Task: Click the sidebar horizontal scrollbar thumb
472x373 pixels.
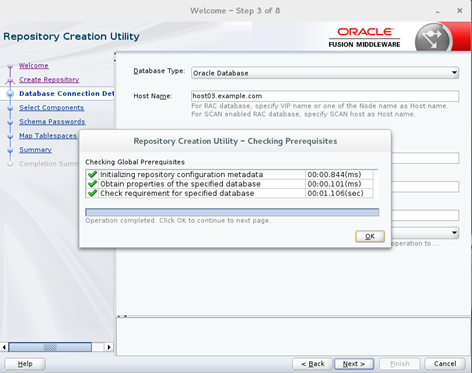Action: (50, 347)
